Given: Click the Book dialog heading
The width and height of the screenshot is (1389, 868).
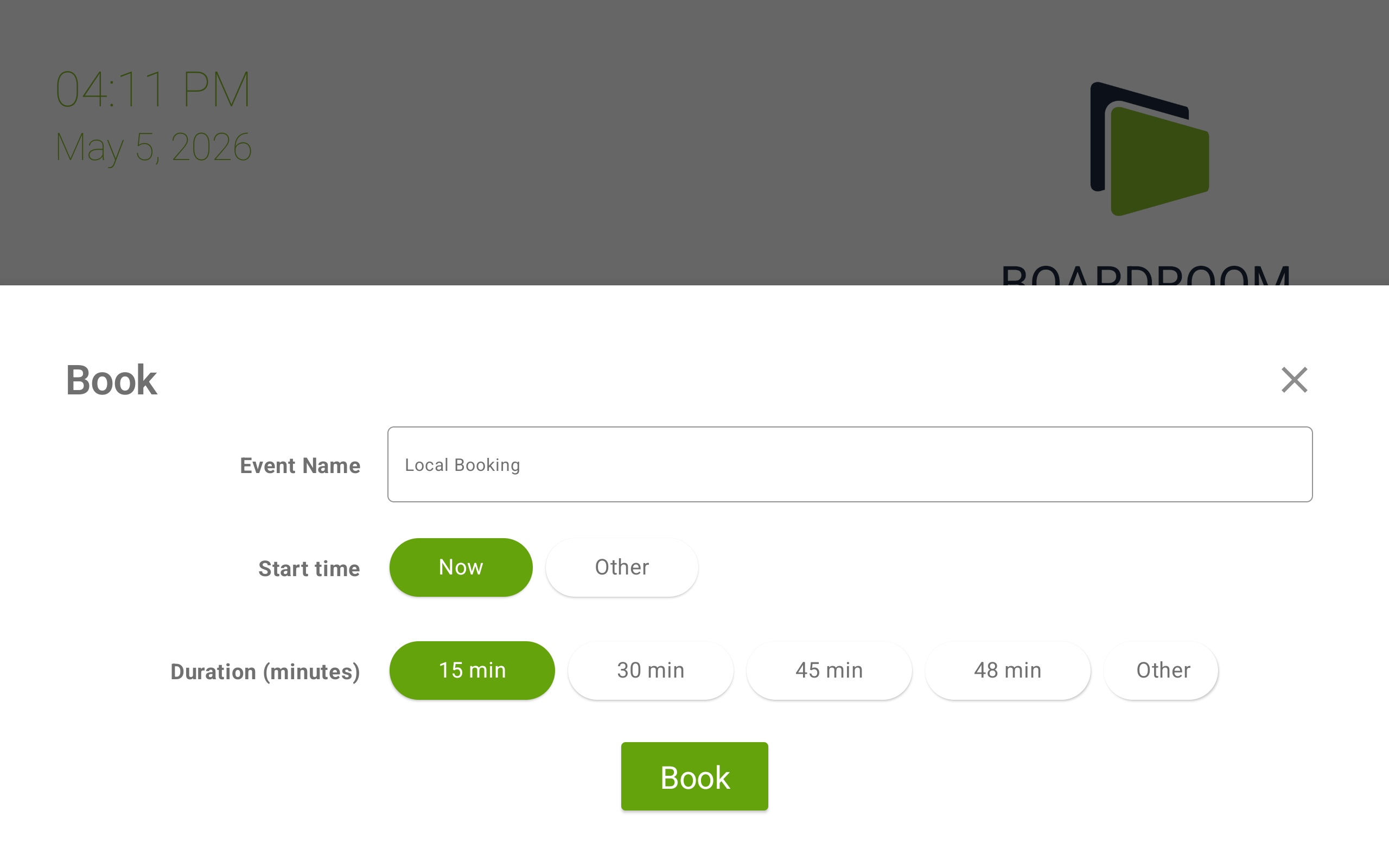Looking at the screenshot, I should 111,380.
